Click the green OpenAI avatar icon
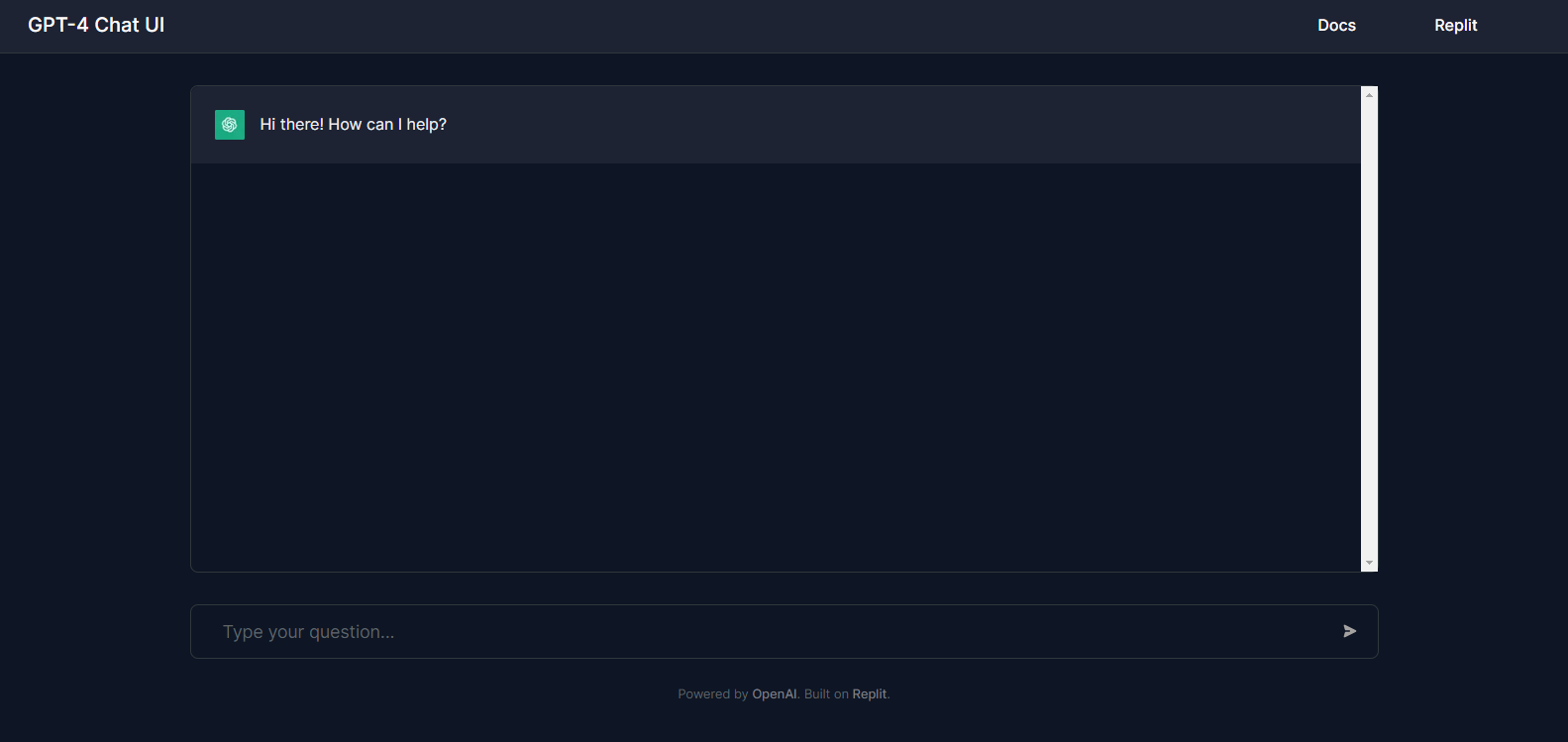 (x=230, y=125)
